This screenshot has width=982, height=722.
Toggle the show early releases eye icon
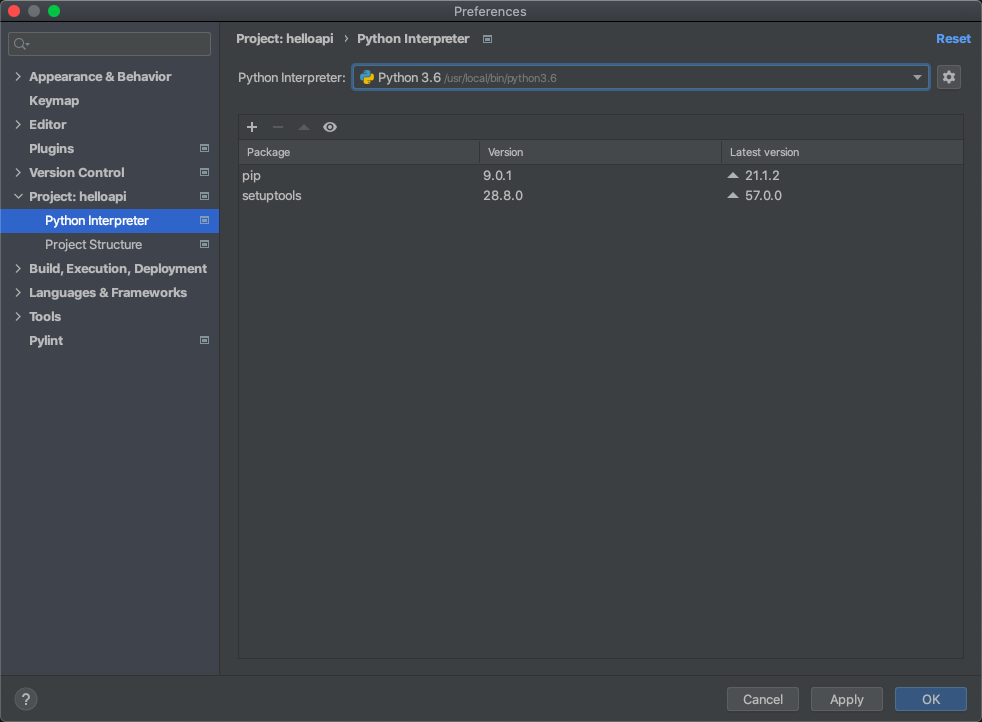(330, 127)
